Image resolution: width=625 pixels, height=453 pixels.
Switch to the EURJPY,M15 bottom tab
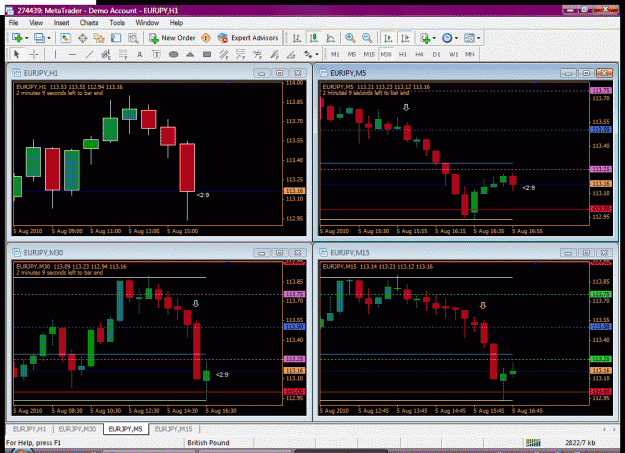click(x=173, y=429)
